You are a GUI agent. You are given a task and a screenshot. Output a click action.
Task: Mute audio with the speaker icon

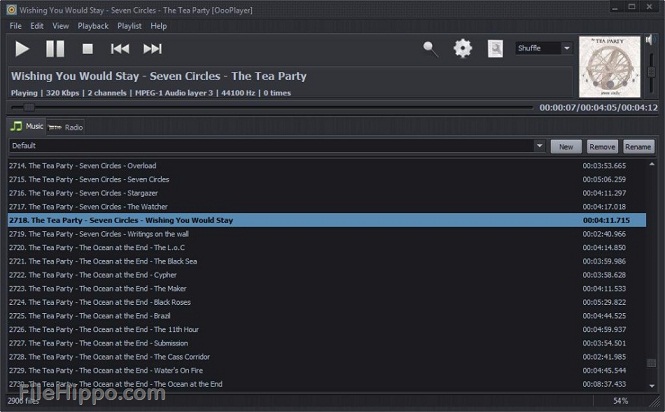tap(649, 40)
